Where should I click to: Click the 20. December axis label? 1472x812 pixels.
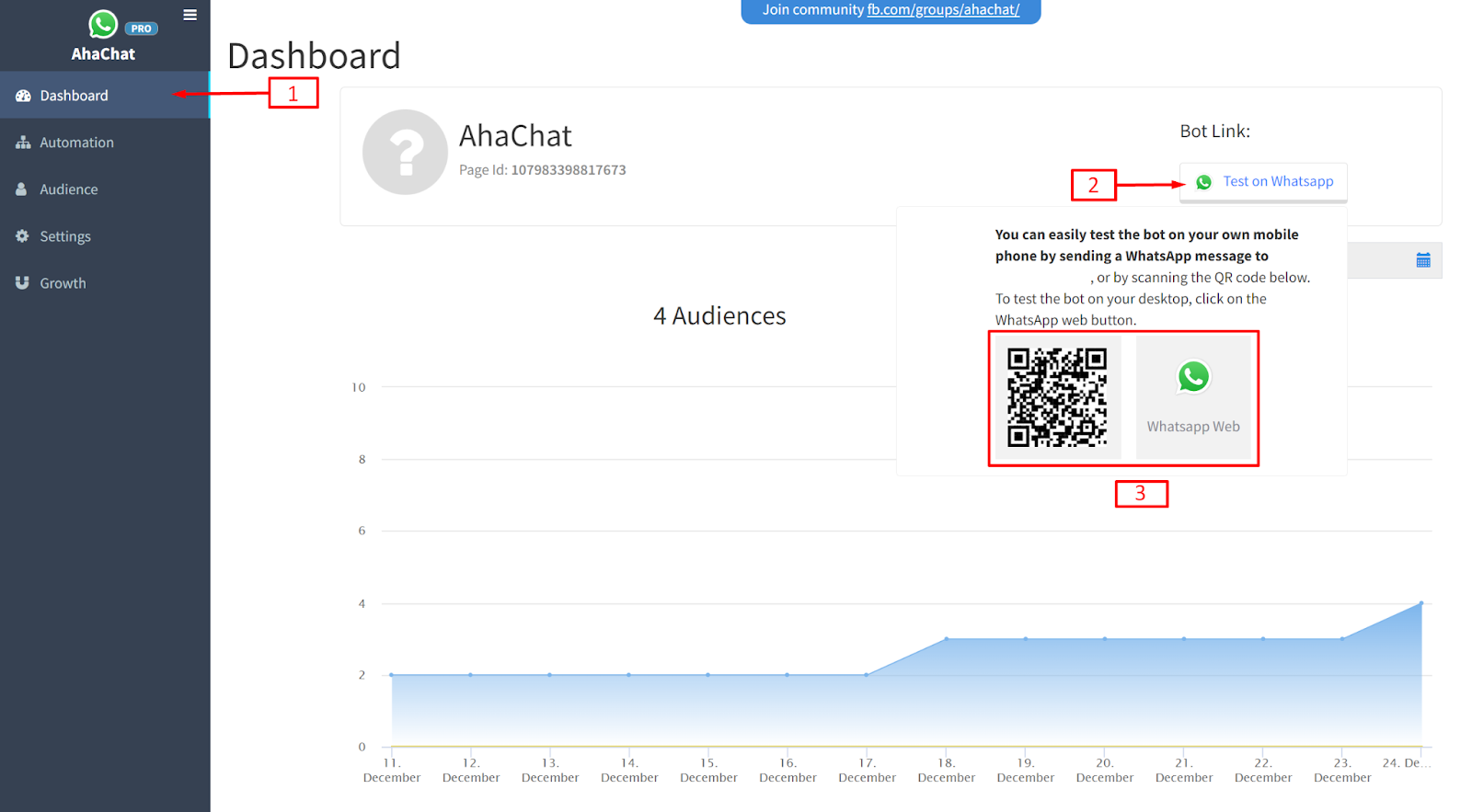click(1105, 771)
